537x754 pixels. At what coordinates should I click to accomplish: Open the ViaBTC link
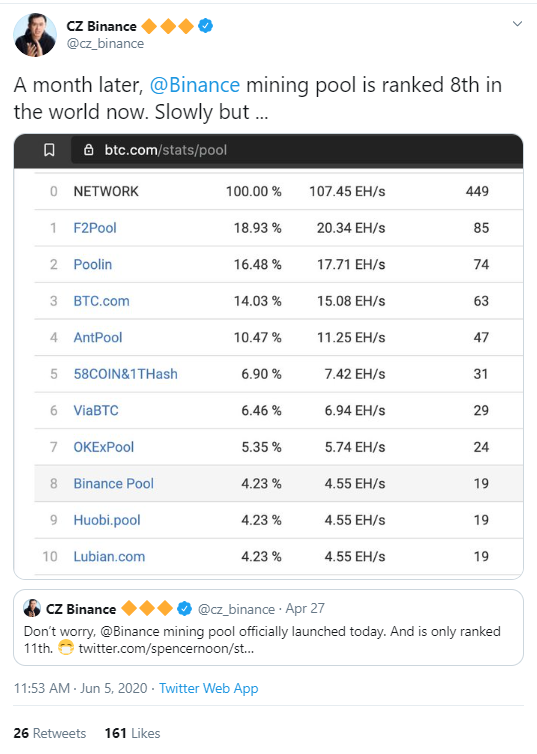pyautogui.click(x=96, y=411)
